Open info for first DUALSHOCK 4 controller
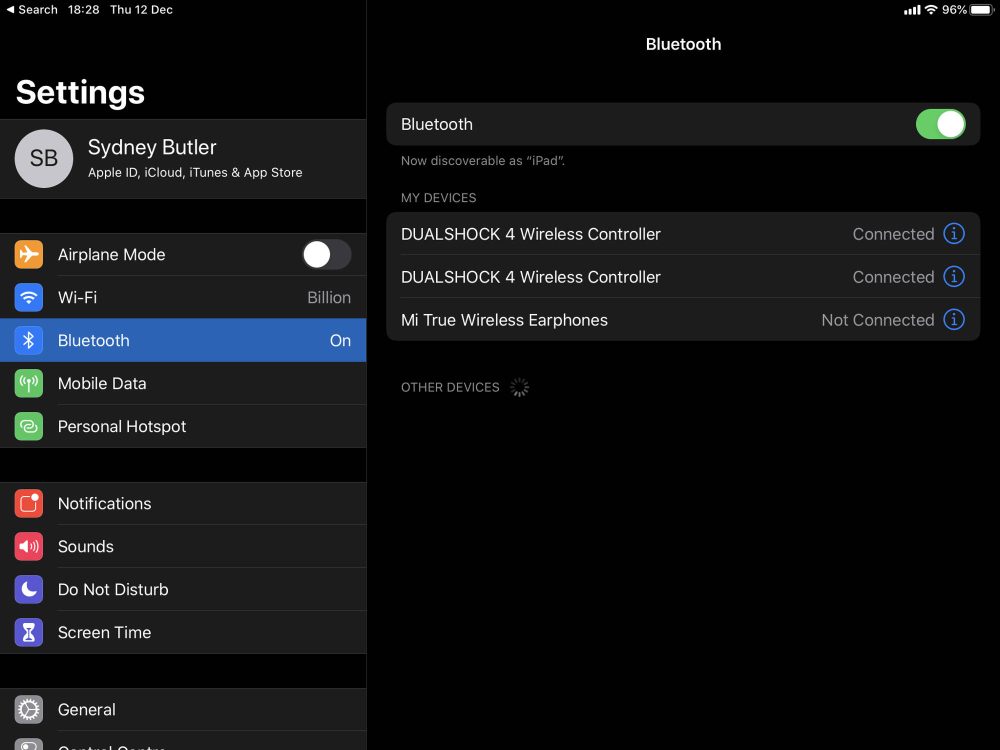The width and height of the screenshot is (1000, 750). pos(954,234)
